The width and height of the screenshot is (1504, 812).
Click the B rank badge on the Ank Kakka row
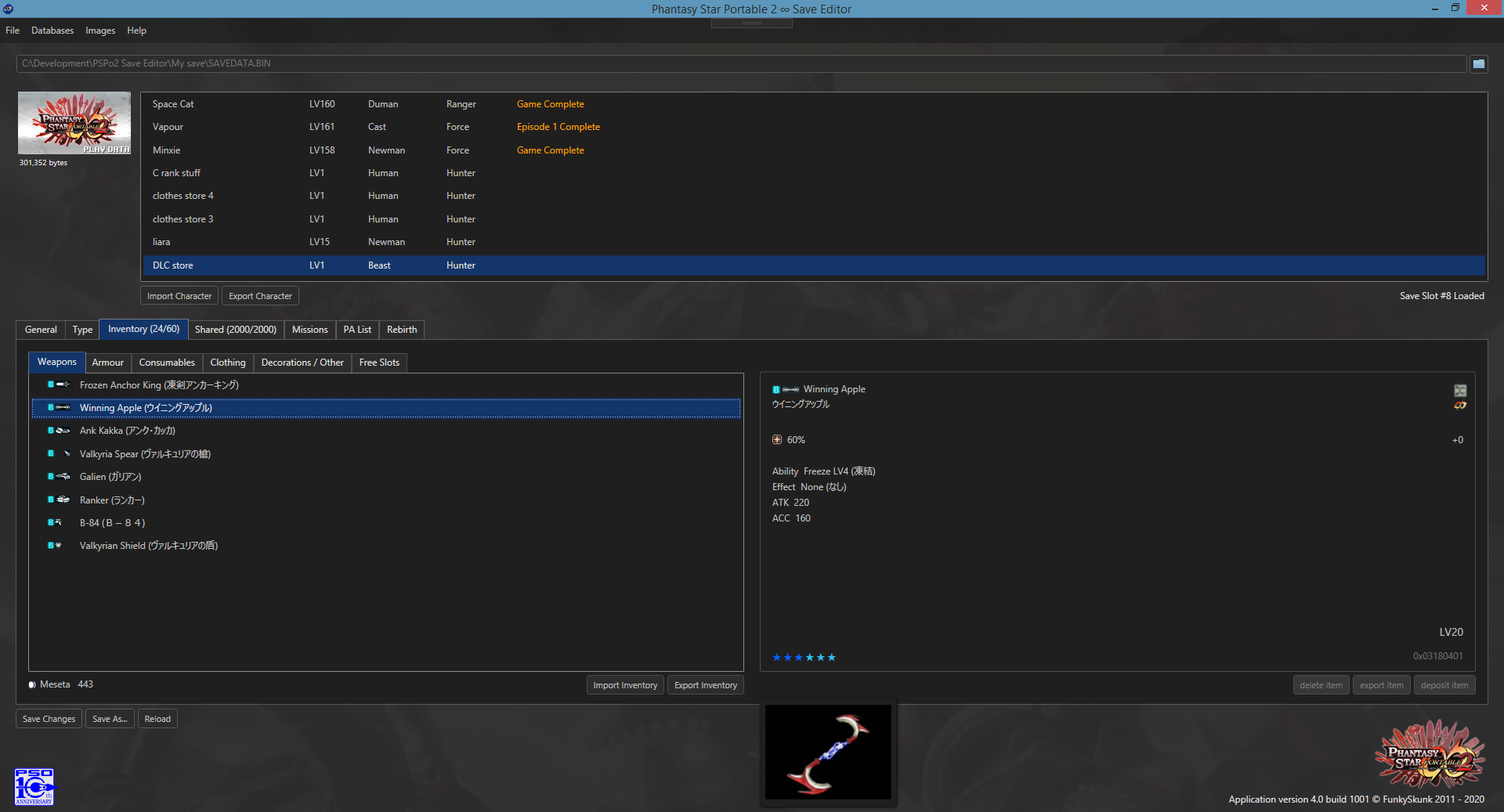pos(51,431)
